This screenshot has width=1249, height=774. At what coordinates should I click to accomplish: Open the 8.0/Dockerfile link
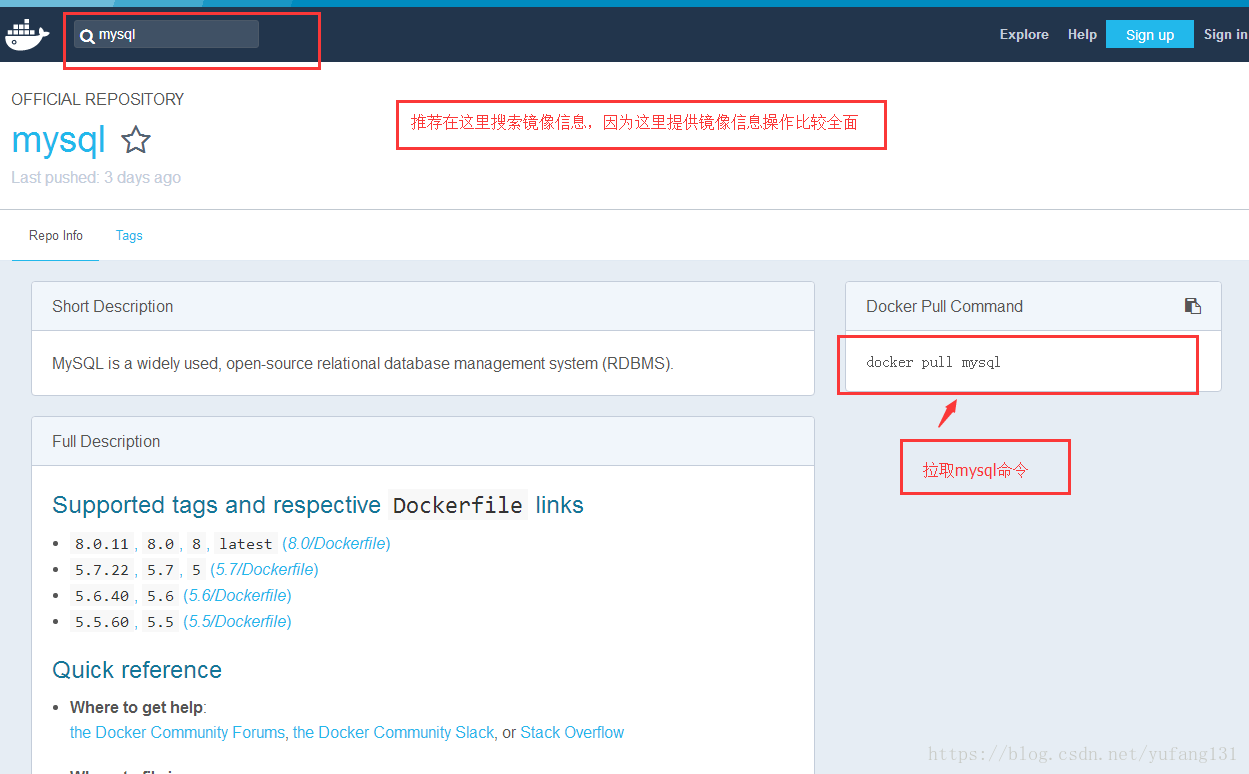coord(336,544)
